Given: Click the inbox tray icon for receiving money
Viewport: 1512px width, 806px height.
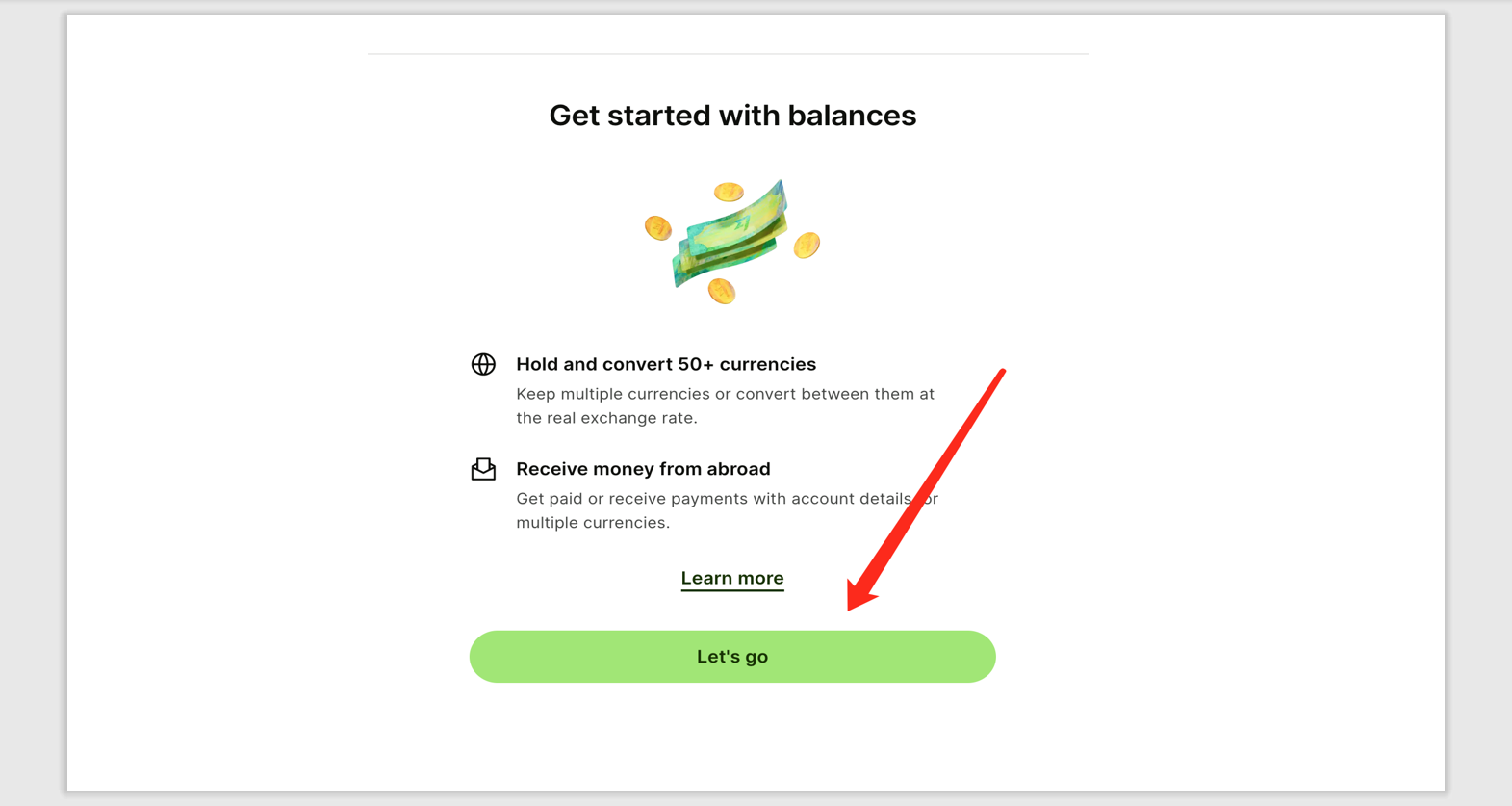Looking at the screenshot, I should (483, 469).
